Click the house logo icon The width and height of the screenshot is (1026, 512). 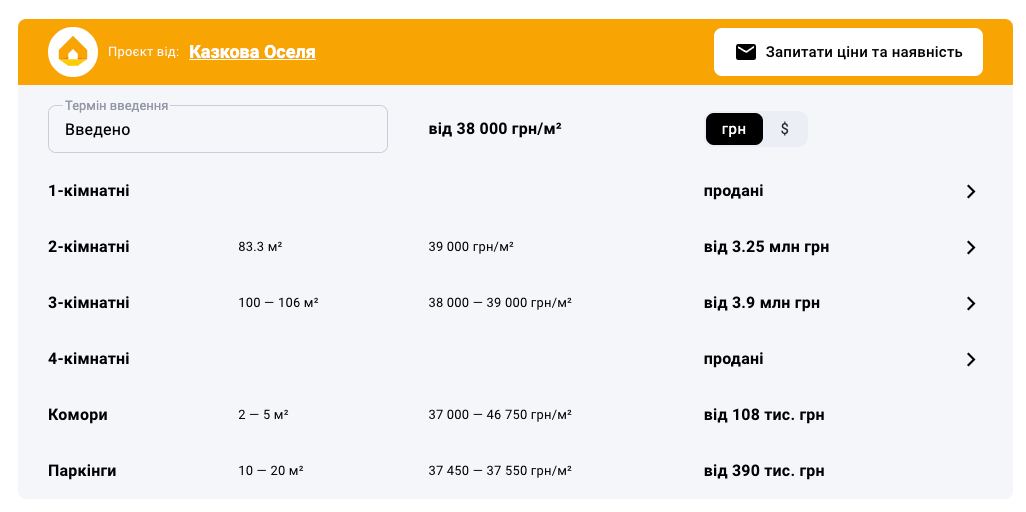(x=73, y=52)
